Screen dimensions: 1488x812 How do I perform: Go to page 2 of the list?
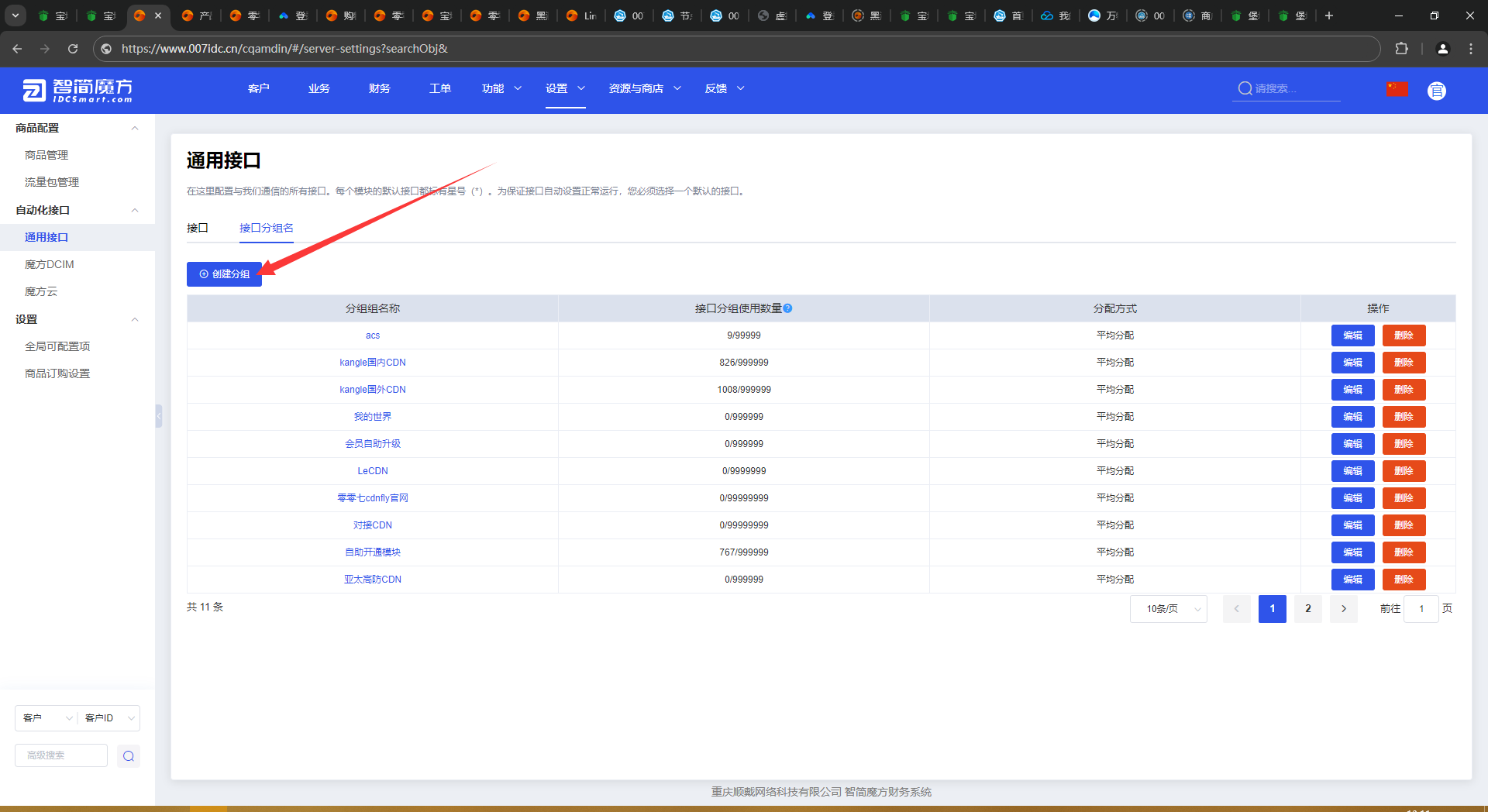tap(1308, 609)
